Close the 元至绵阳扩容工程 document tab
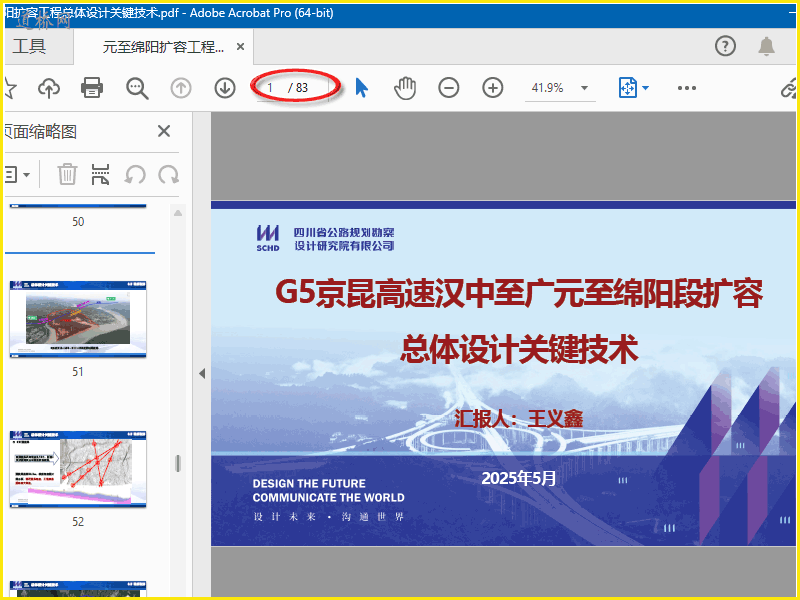800x600 pixels. [x=240, y=46]
